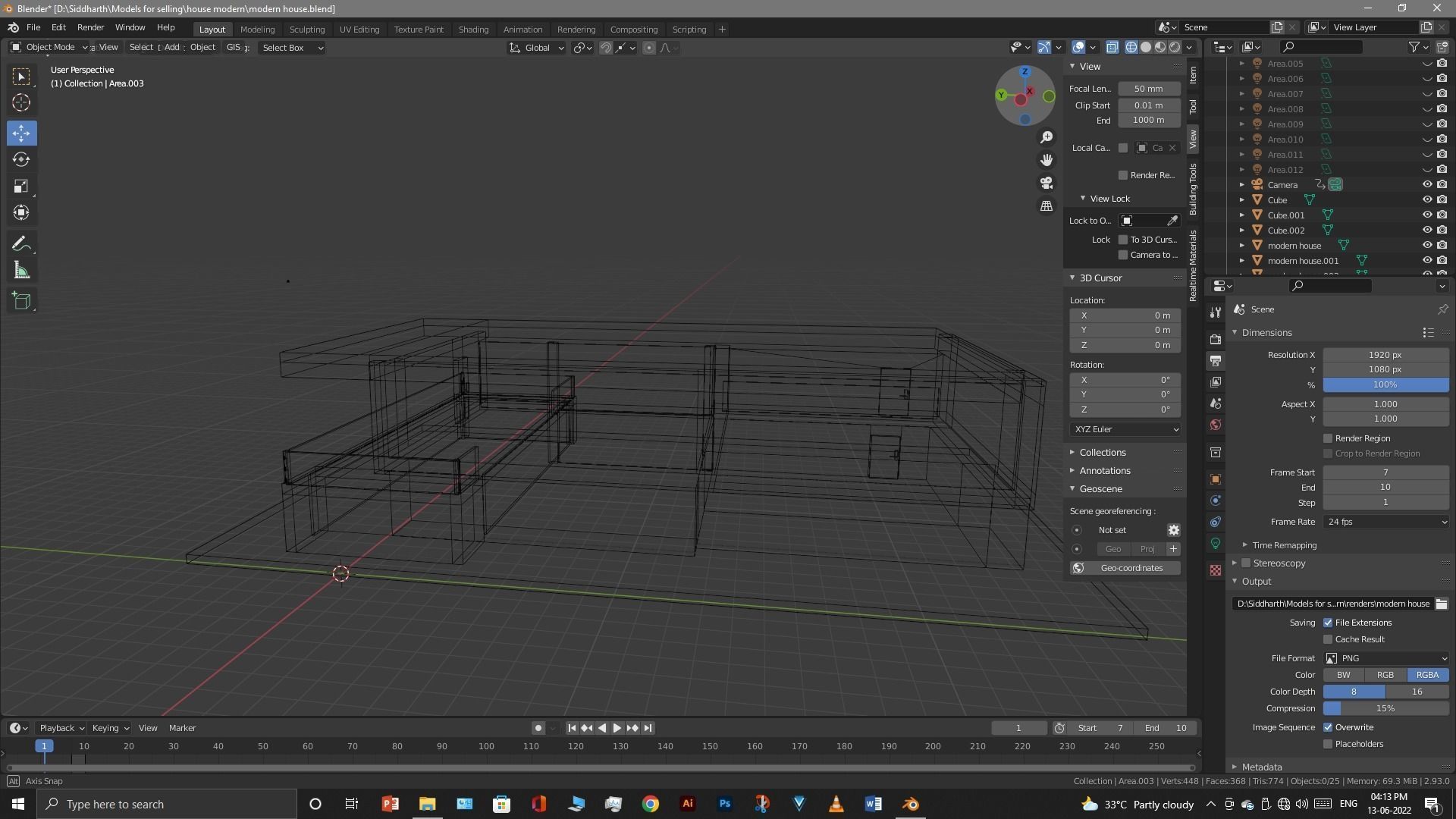This screenshot has width=1456, height=819.
Task: Expand the Collections panel
Action: point(1103,453)
